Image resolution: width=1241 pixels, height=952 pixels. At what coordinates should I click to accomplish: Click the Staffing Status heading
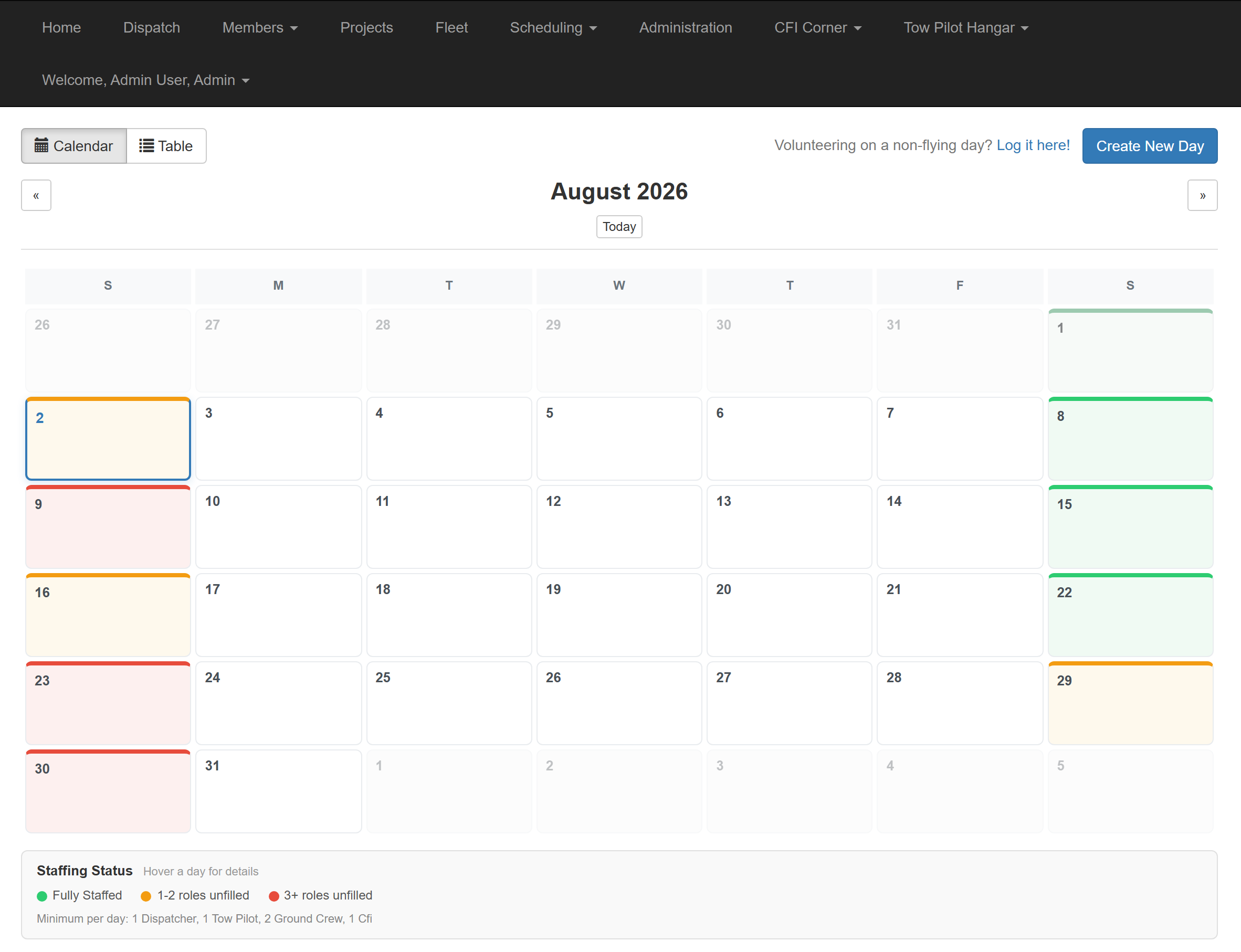click(x=85, y=871)
